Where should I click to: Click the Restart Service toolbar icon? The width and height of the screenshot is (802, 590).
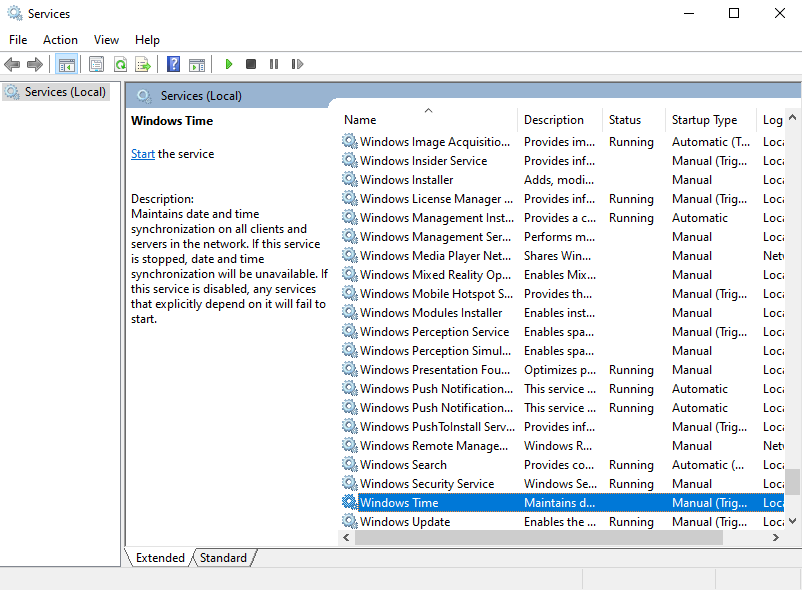297,64
